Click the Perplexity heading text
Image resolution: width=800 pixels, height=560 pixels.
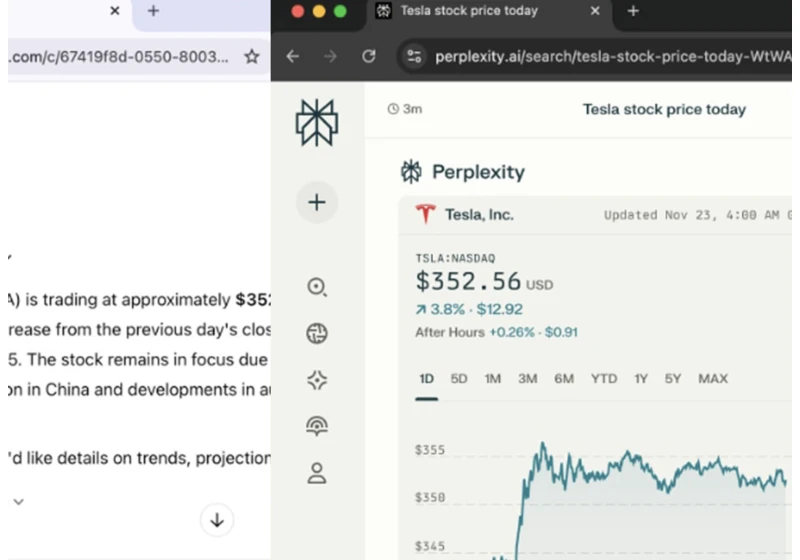click(x=478, y=172)
